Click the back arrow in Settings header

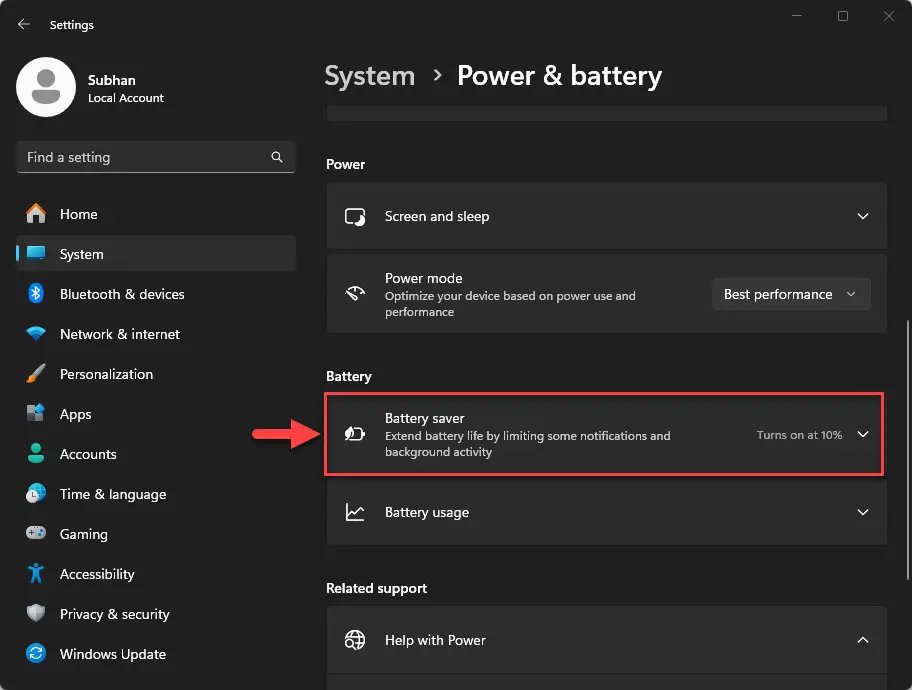(23, 24)
